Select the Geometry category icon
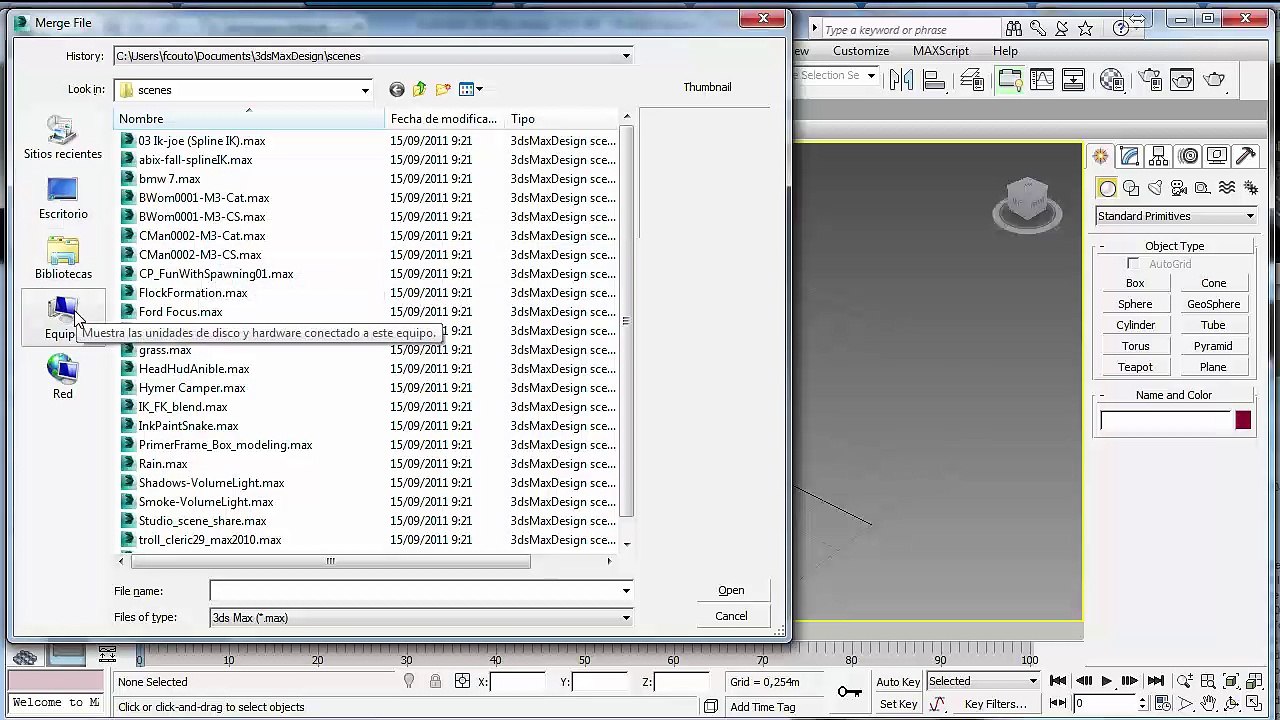The image size is (1280, 720). coord(1107,188)
